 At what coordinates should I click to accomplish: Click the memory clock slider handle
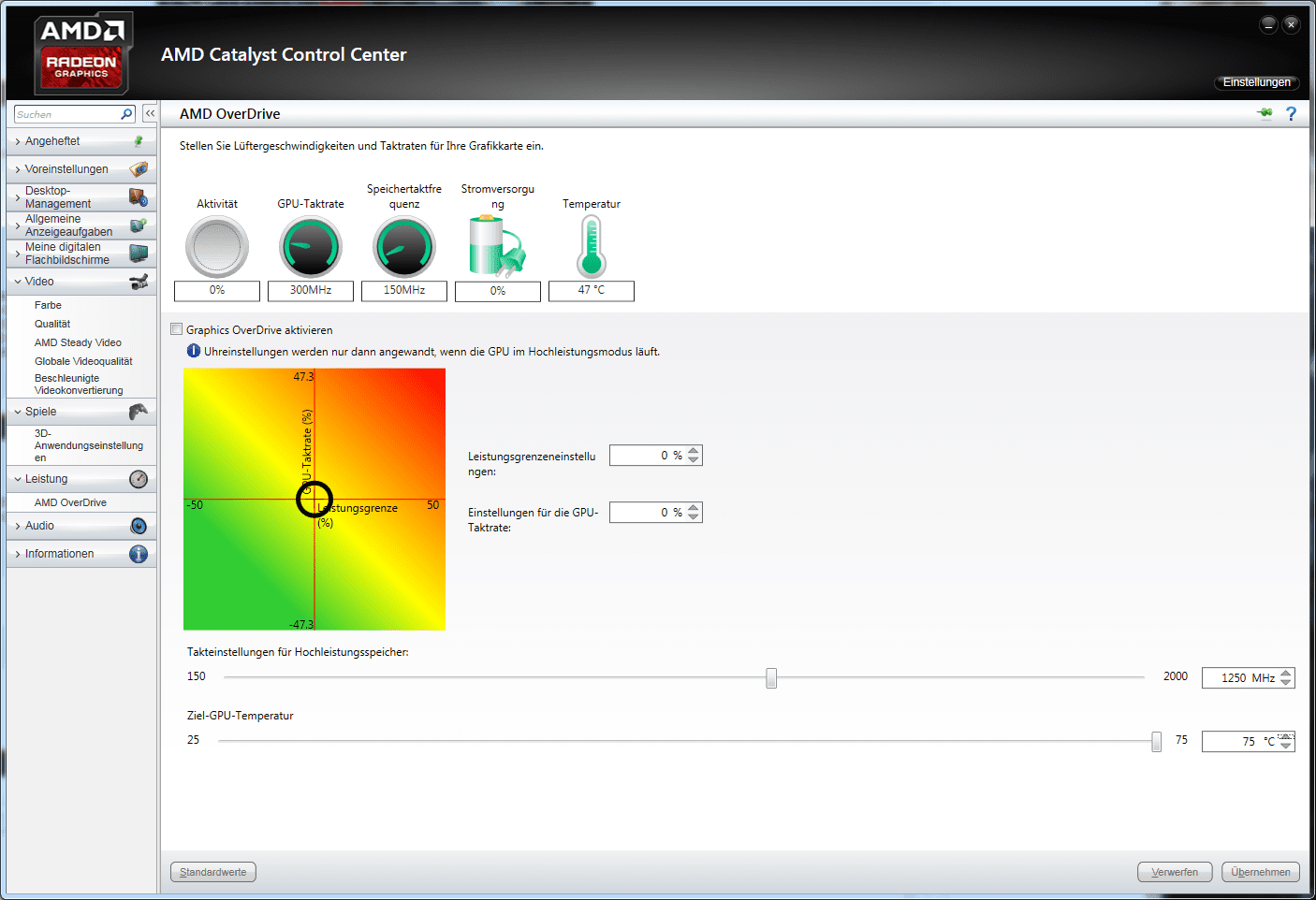[771, 677]
